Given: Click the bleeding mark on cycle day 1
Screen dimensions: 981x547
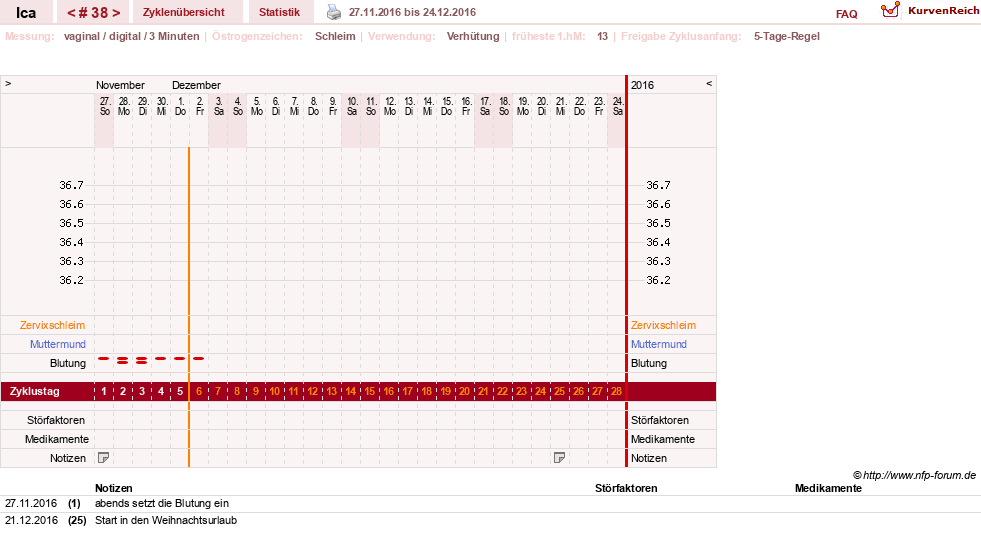Looking at the screenshot, I should tap(104, 359).
